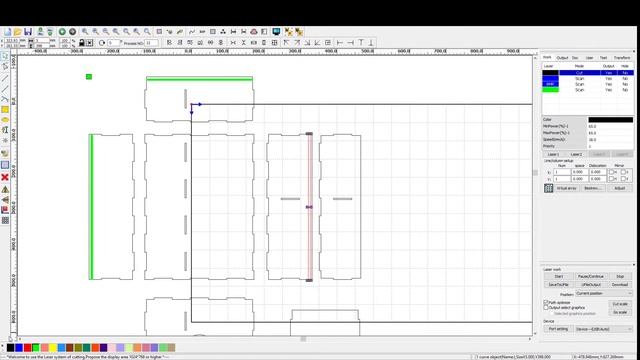Click the yellow warning triangle icon in the left toolbar

pos(5,189)
